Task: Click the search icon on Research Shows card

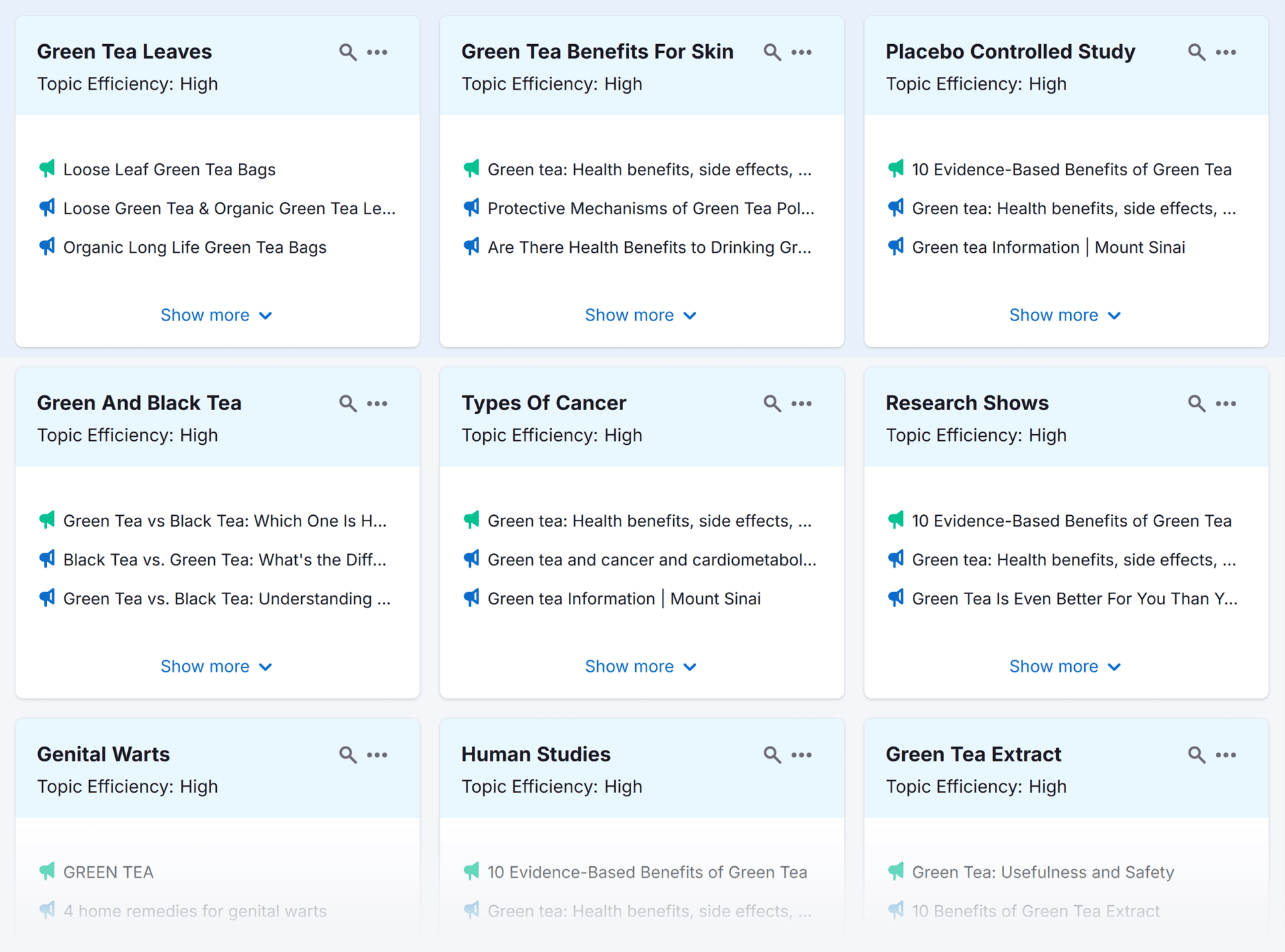Action: tap(1196, 403)
